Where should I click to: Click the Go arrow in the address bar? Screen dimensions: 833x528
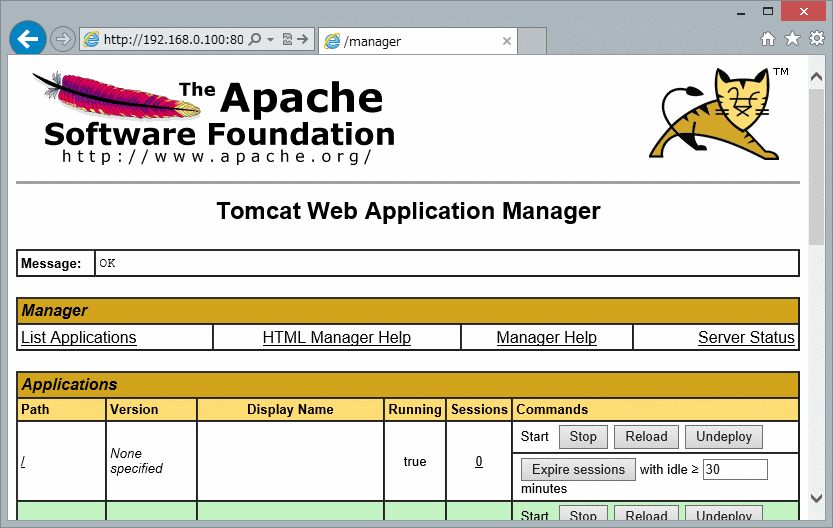[x=303, y=39]
